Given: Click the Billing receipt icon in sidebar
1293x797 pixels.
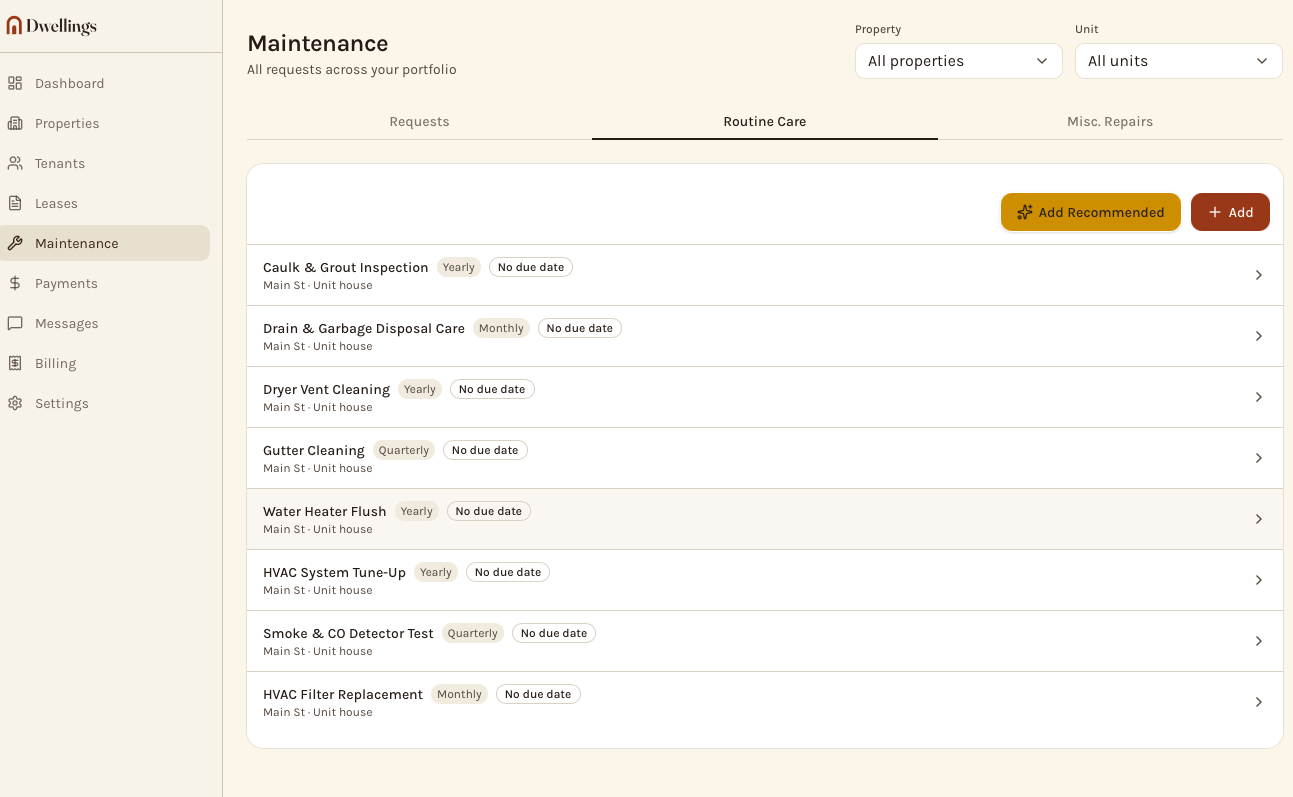Looking at the screenshot, I should (x=15, y=363).
